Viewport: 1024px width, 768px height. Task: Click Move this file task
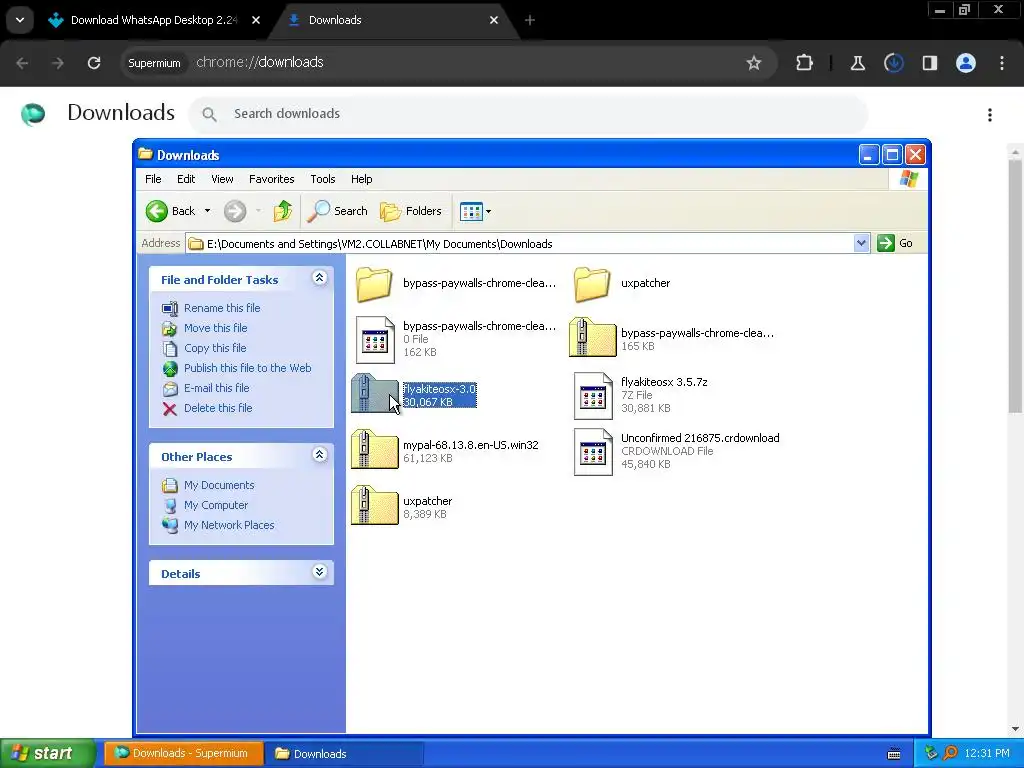(x=216, y=328)
